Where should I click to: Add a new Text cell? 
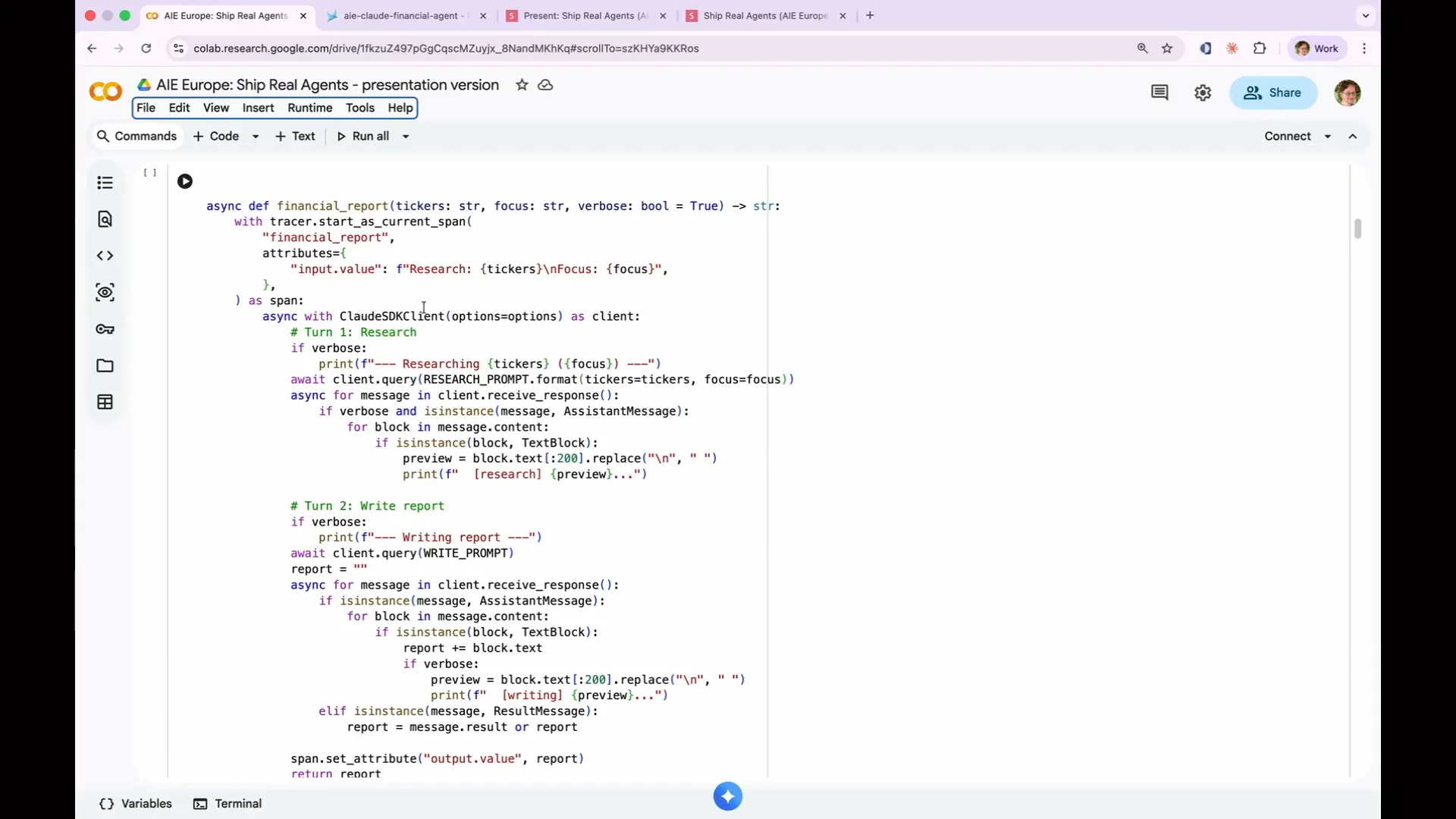(x=295, y=136)
